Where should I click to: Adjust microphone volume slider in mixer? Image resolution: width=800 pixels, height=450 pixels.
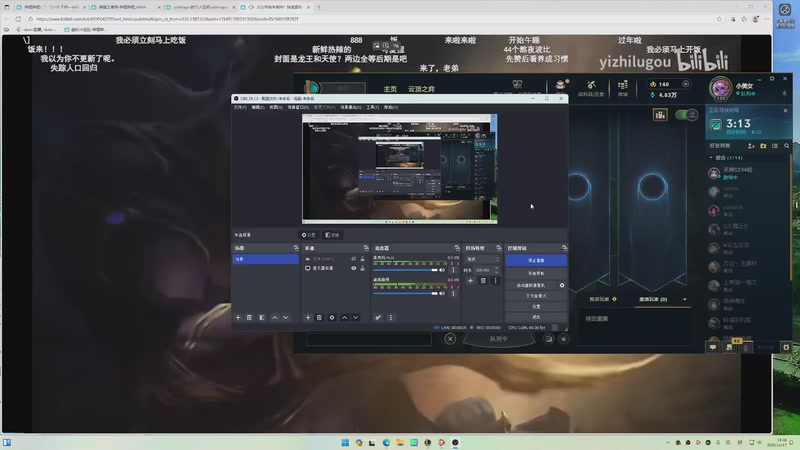pyautogui.click(x=406, y=270)
